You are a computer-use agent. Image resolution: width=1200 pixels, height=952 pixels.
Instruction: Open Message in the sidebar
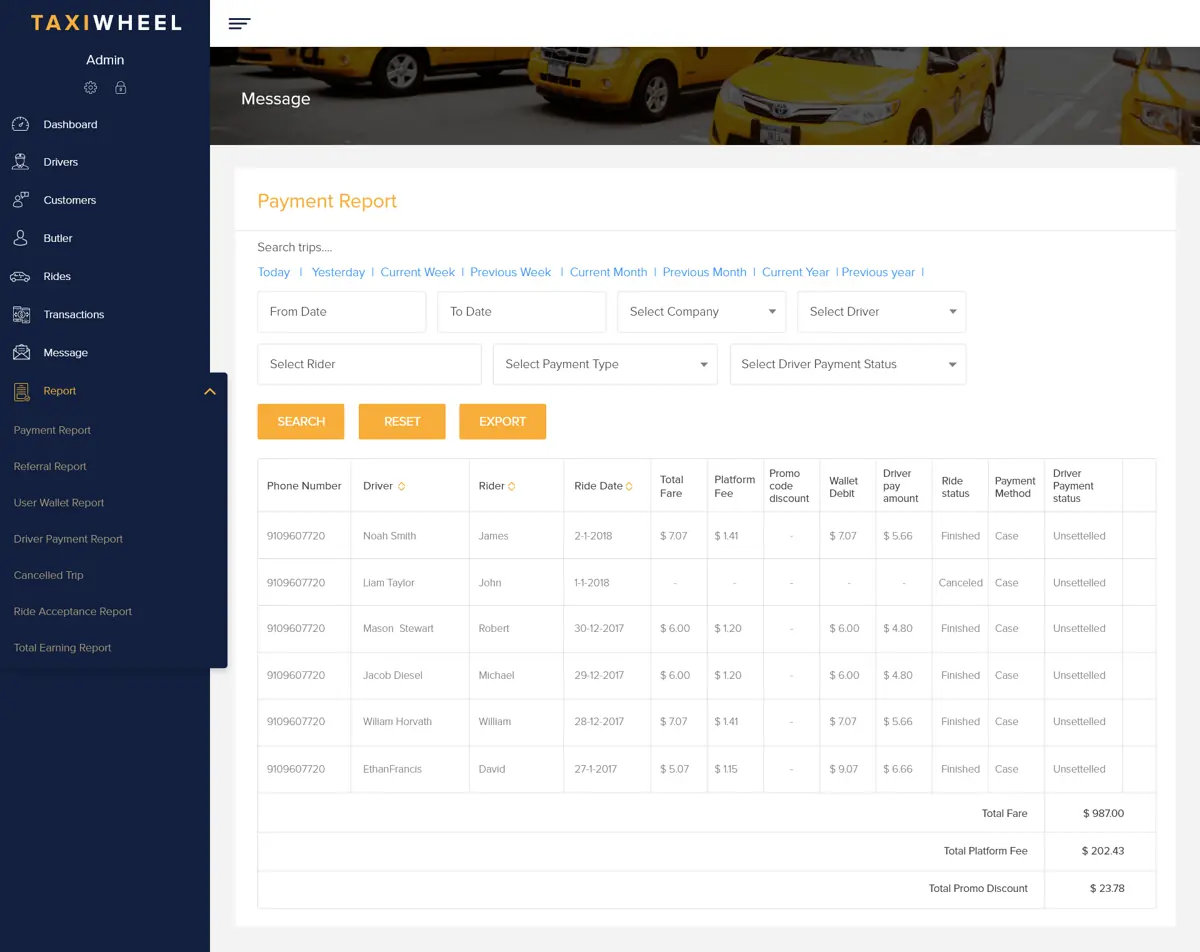click(x=66, y=353)
